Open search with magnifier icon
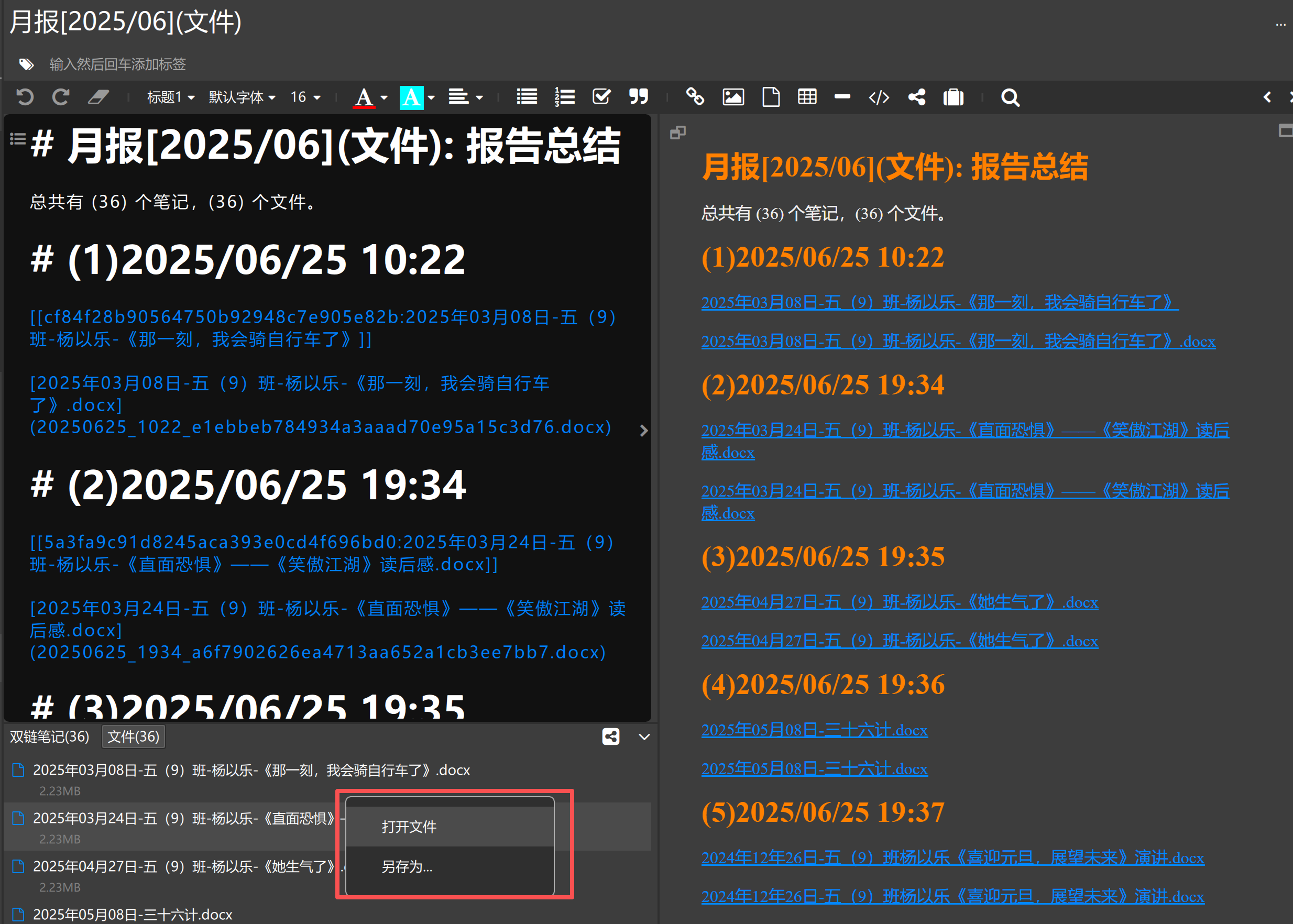This screenshot has height=924, width=1293. click(x=1010, y=97)
